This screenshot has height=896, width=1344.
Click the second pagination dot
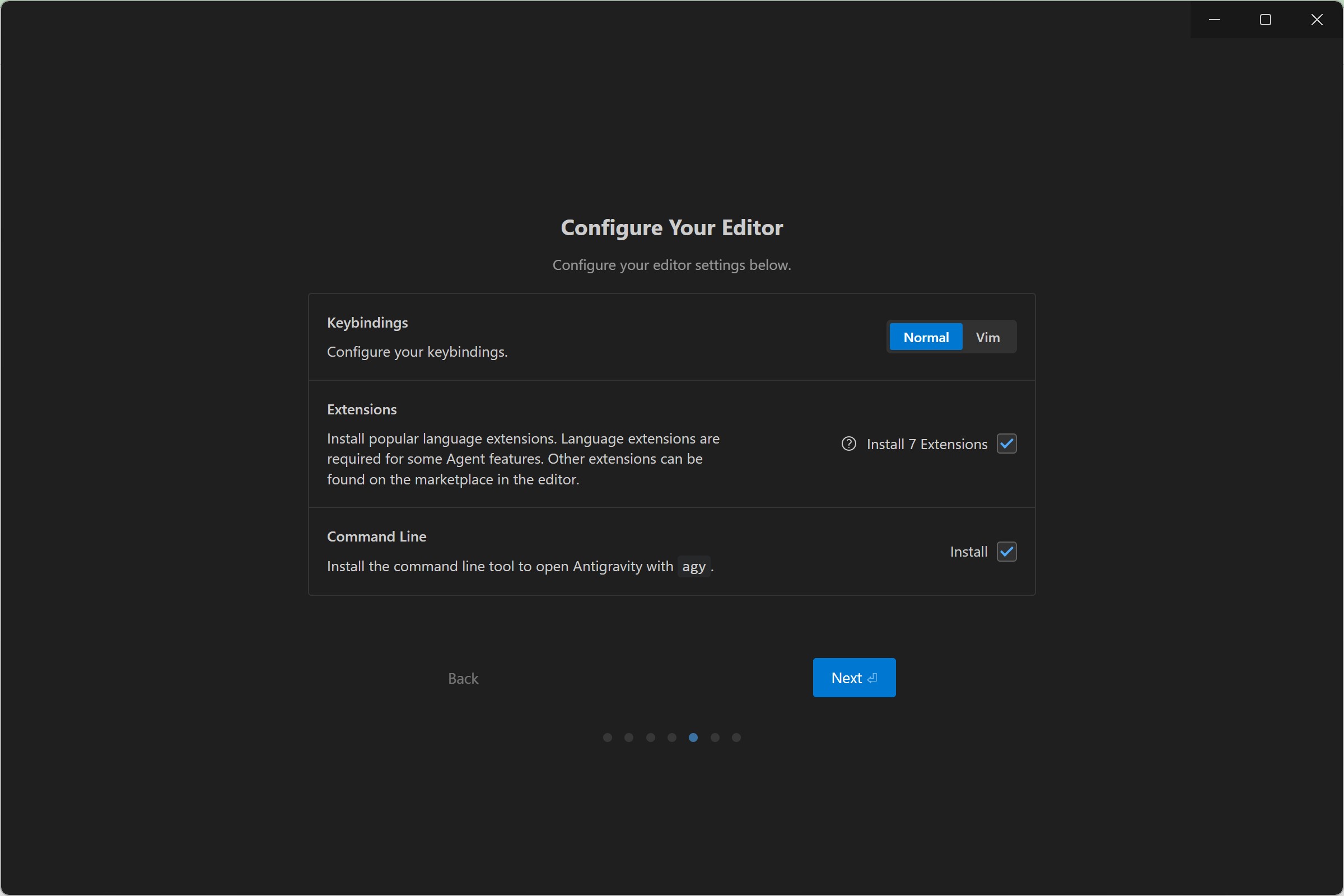[628, 738]
